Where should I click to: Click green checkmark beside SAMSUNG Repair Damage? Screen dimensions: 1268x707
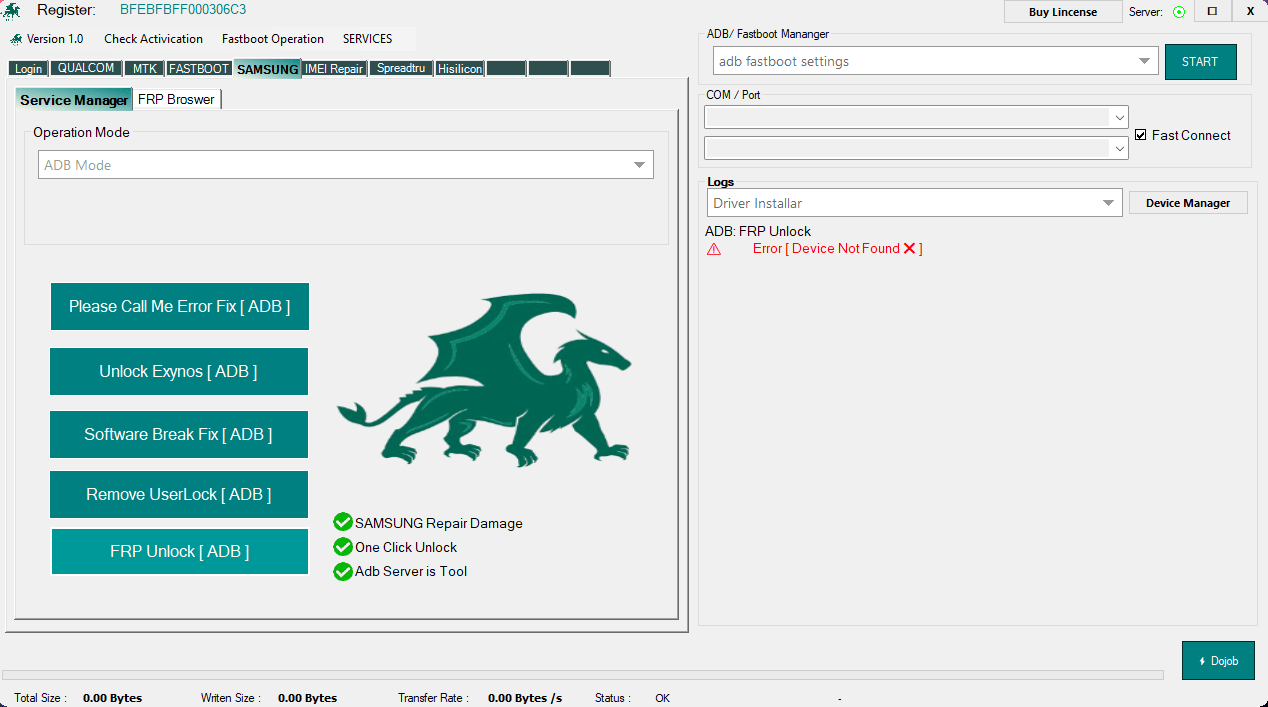pyautogui.click(x=343, y=522)
